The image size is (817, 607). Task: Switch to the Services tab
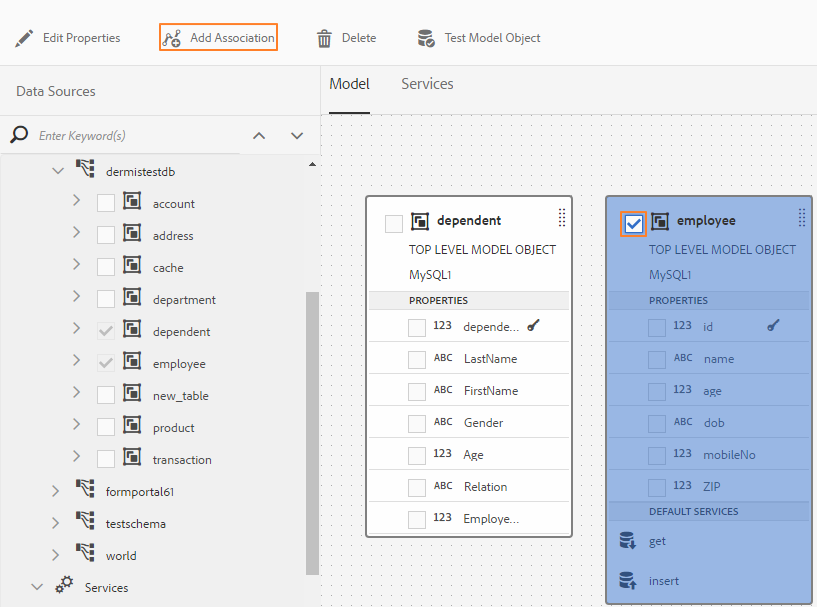427,84
